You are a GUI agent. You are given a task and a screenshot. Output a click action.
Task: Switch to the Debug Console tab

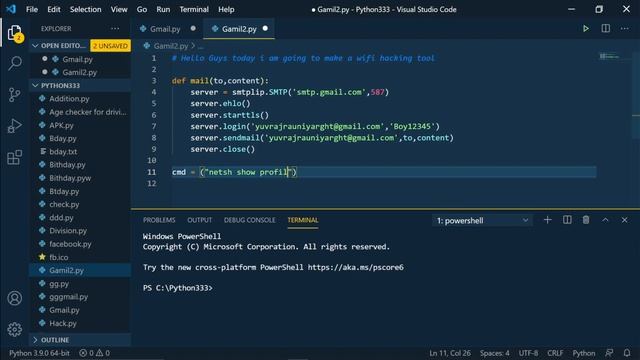click(x=249, y=220)
